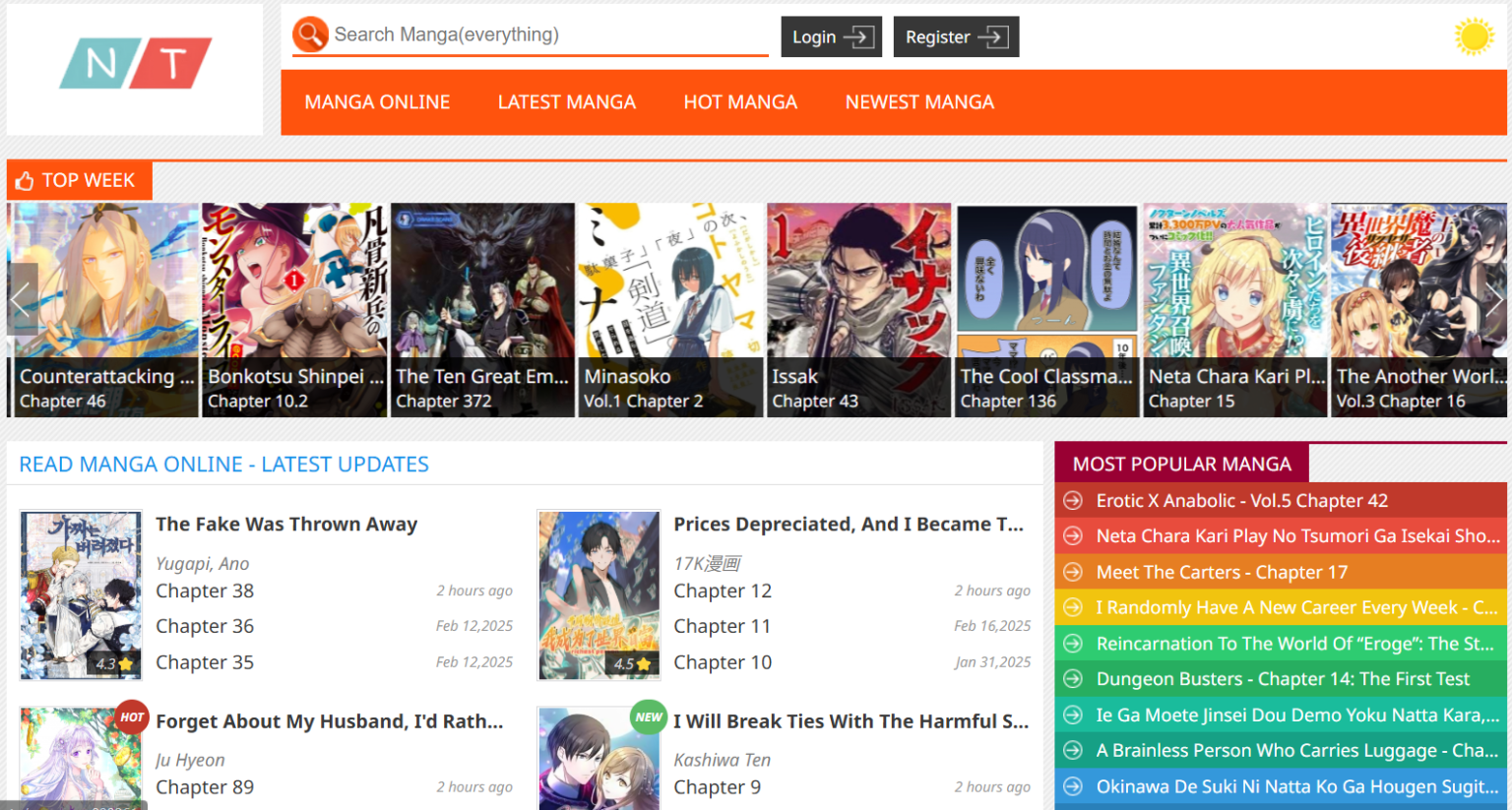Viewport: 1512px width, 810px height.
Task: Open the Newest Manga menu item
Action: click(919, 102)
